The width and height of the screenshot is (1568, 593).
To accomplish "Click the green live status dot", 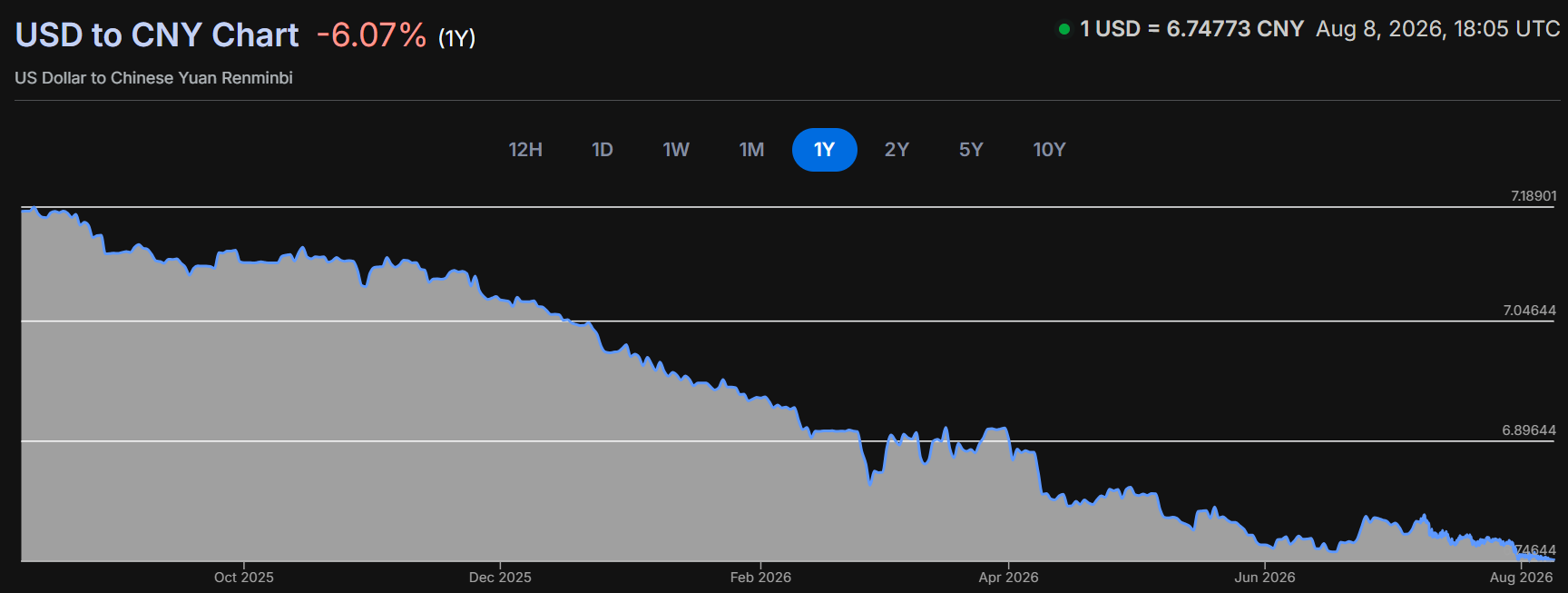I will click(1064, 29).
